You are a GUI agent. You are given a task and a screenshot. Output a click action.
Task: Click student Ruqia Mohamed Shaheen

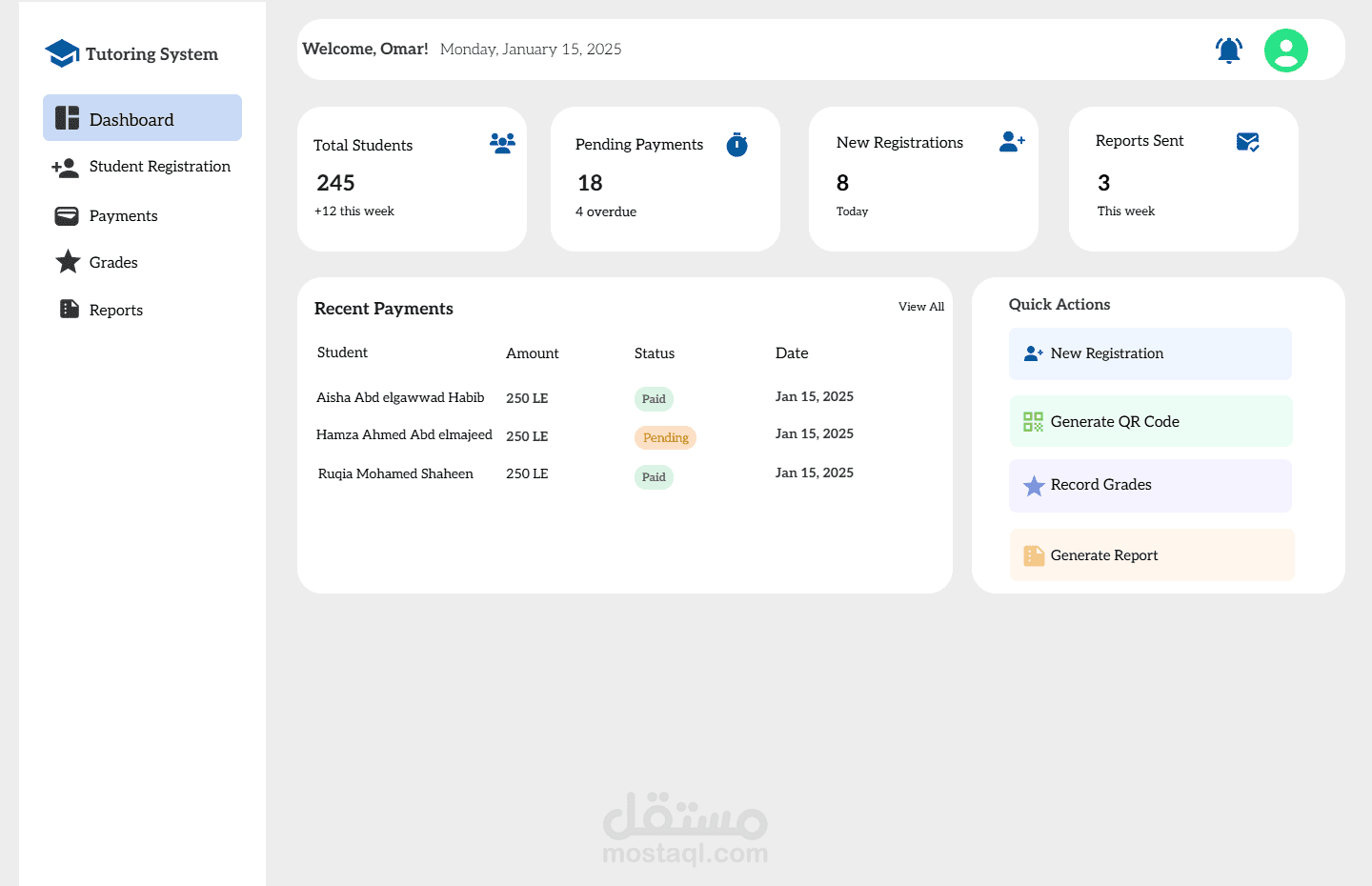pyautogui.click(x=395, y=473)
